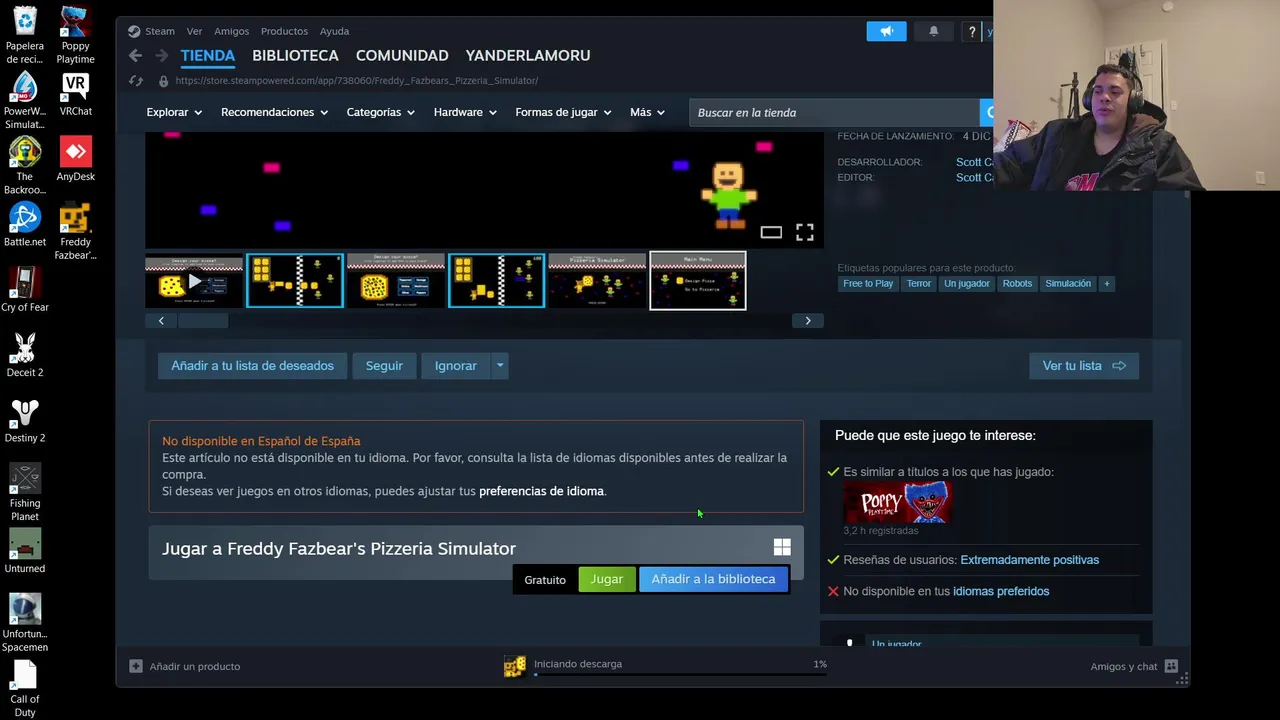Click the Steam help question mark
Viewport: 1280px width, 720px height.
[971, 31]
